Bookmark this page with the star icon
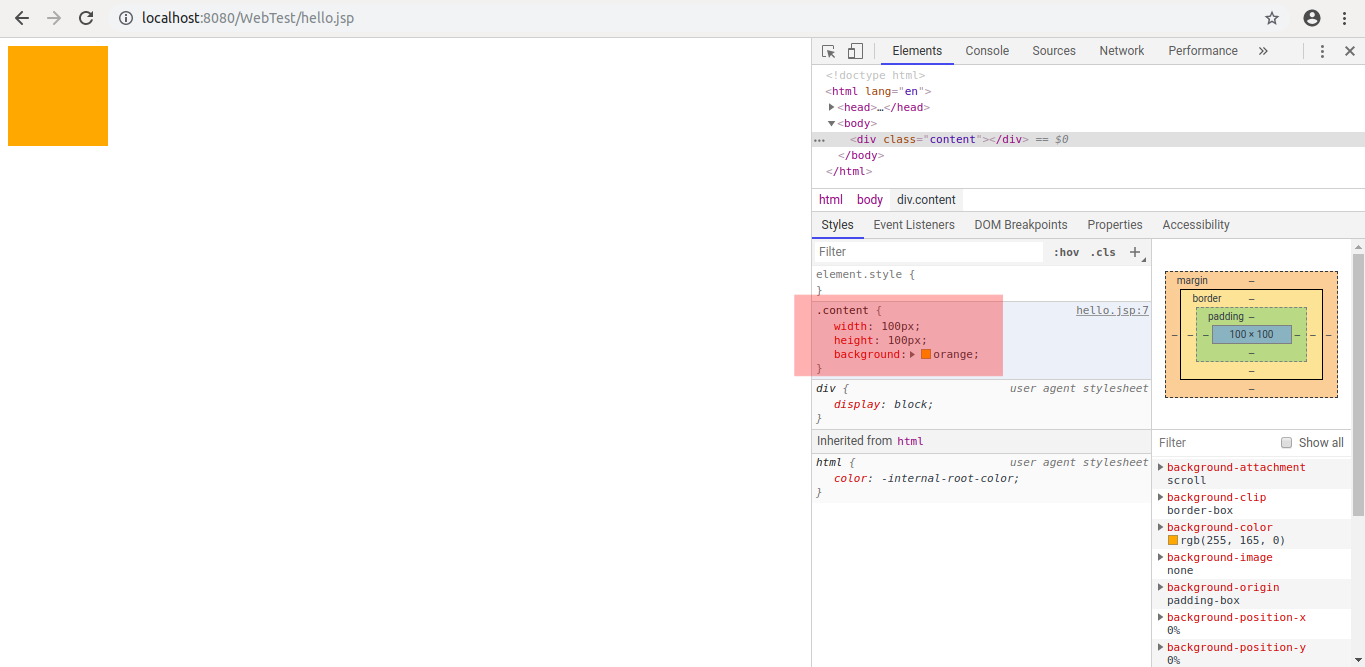 pyautogui.click(x=1272, y=18)
